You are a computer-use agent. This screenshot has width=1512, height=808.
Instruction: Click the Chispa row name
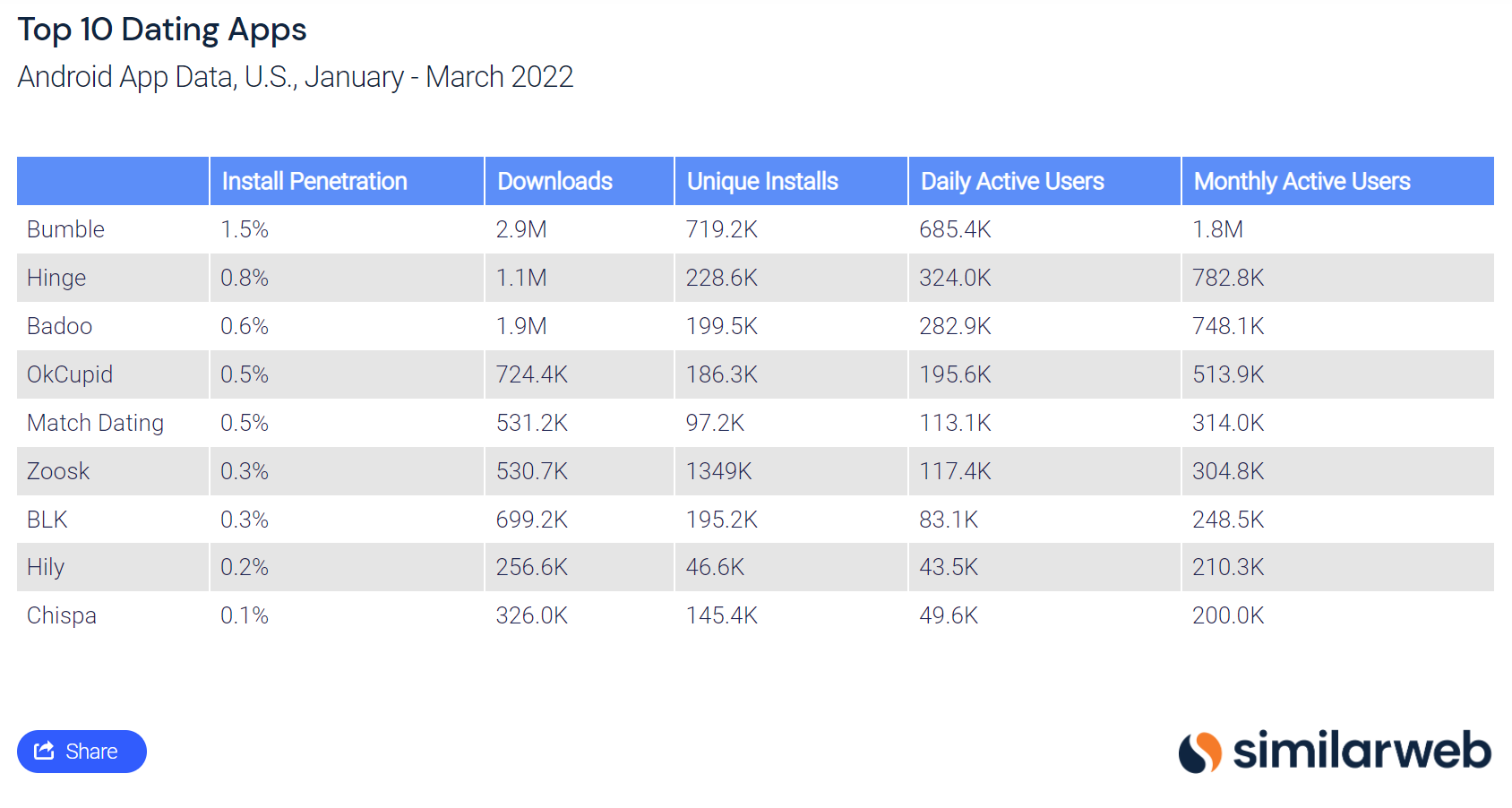pyautogui.click(x=61, y=615)
